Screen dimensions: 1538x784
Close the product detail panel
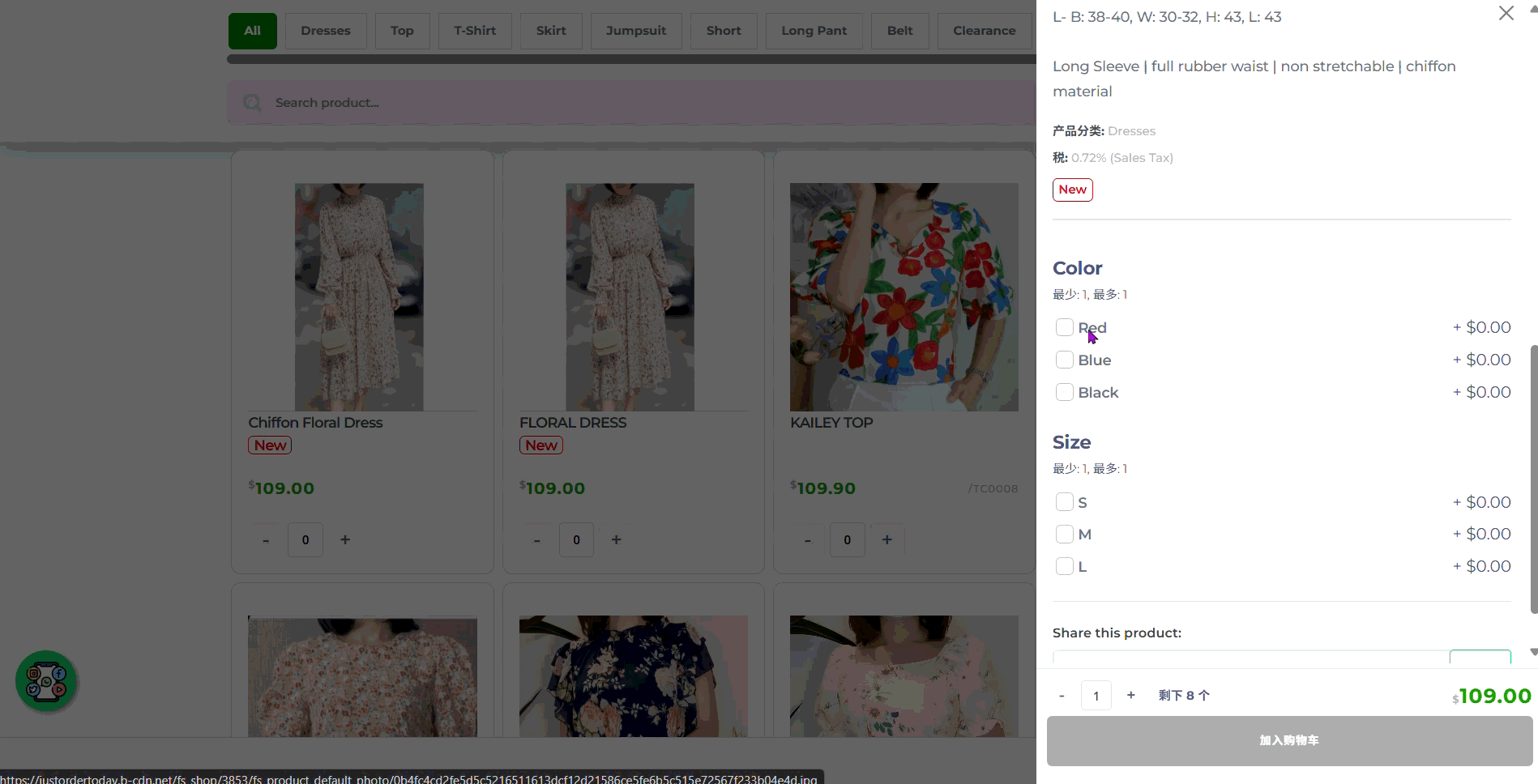[x=1506, y=14]
